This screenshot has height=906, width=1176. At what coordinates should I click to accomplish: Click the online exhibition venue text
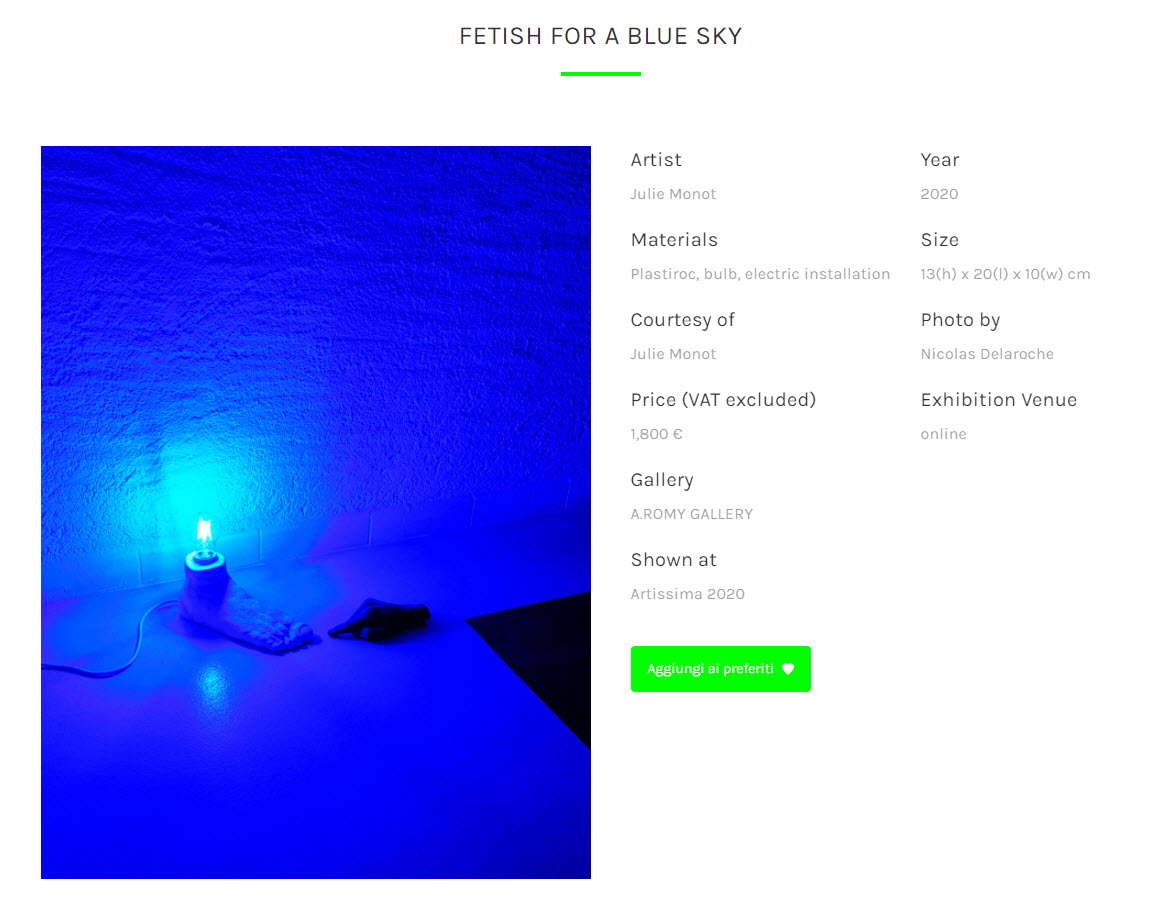(944, 434)
